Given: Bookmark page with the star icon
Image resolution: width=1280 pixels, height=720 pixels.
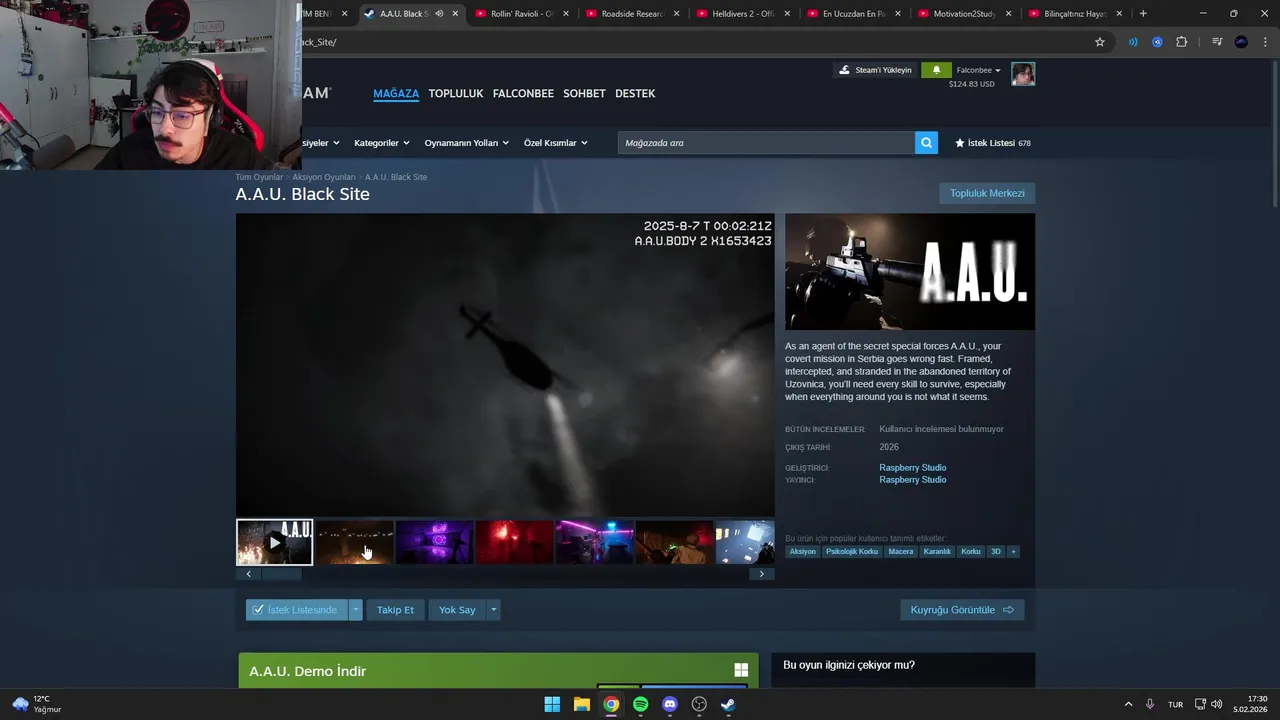Looking at the screenshot, I should 1100,42.
